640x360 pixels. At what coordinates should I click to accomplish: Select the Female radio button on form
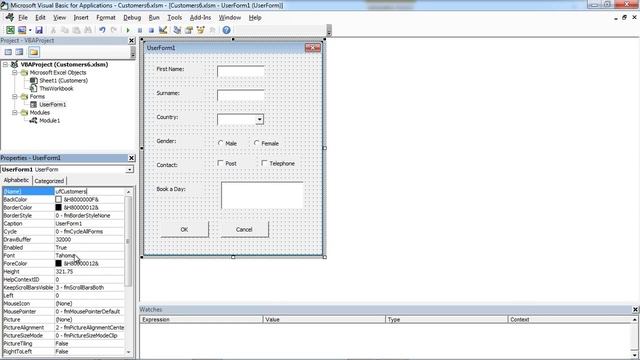(x=256, y=143)
